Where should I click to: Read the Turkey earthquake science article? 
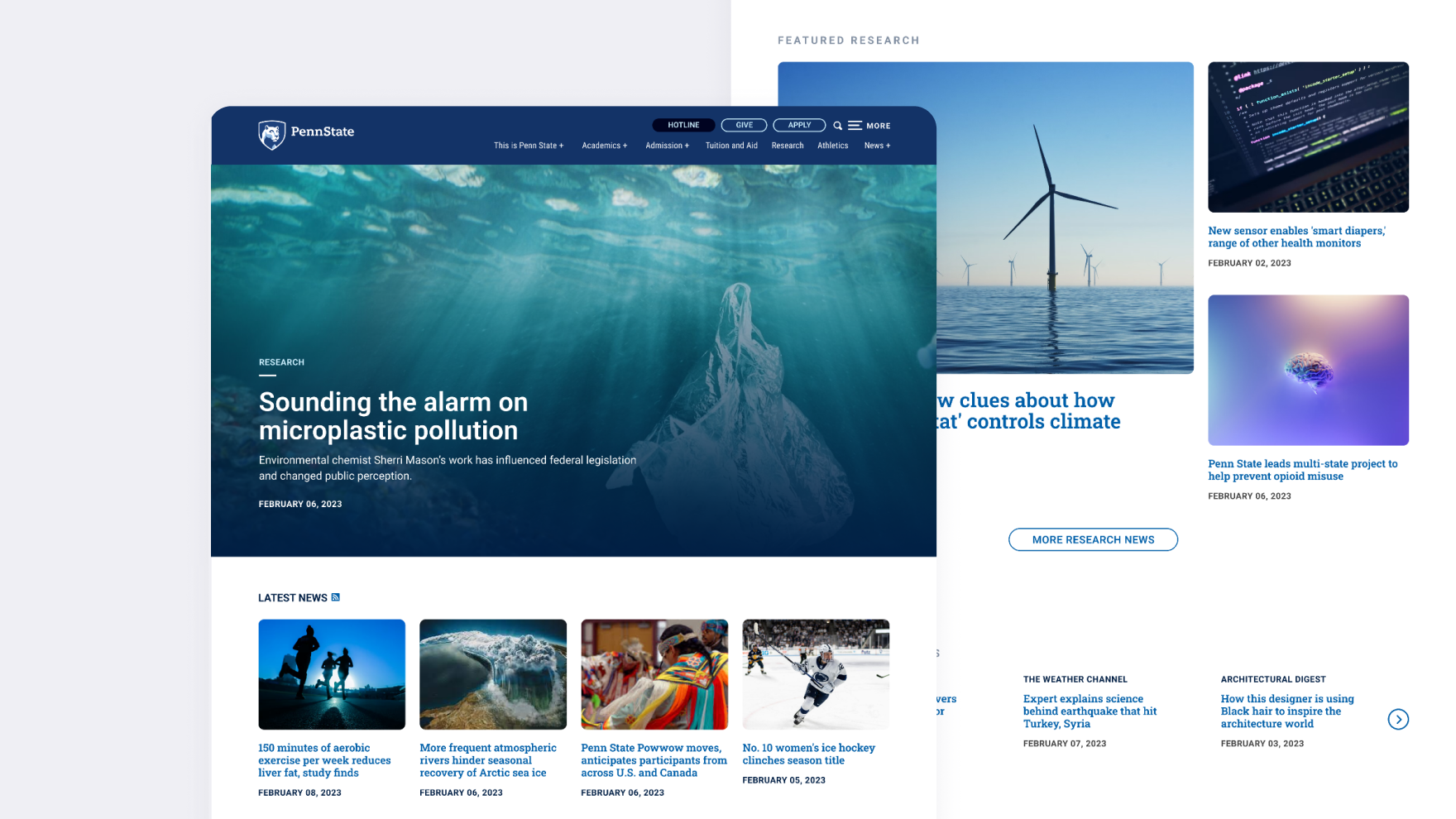pyautogui.click(x=1089, y=711)
